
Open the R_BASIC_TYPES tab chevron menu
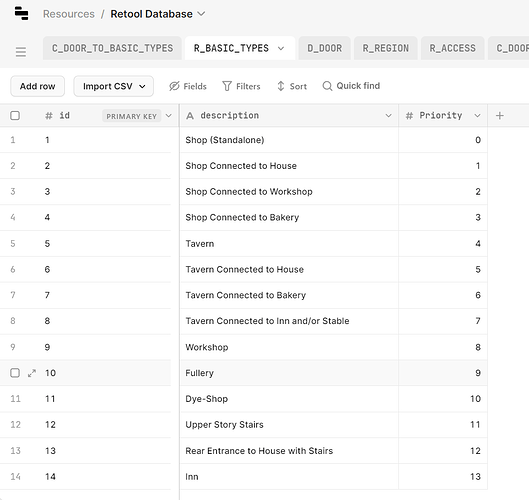pyautogui.click(x=281, y=48)
